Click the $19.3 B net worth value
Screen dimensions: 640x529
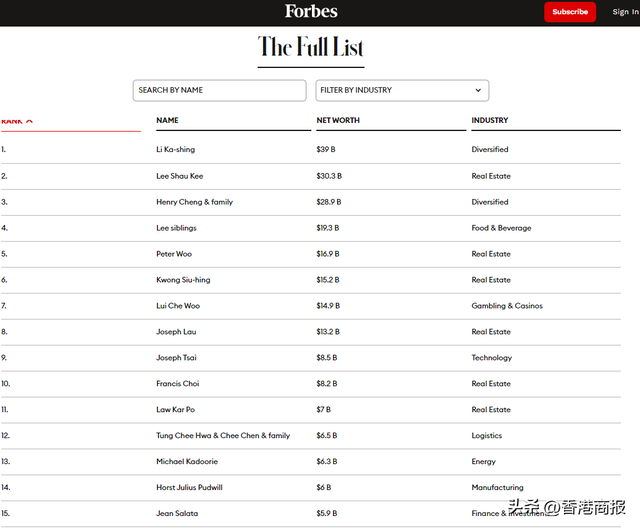point(328,228)
